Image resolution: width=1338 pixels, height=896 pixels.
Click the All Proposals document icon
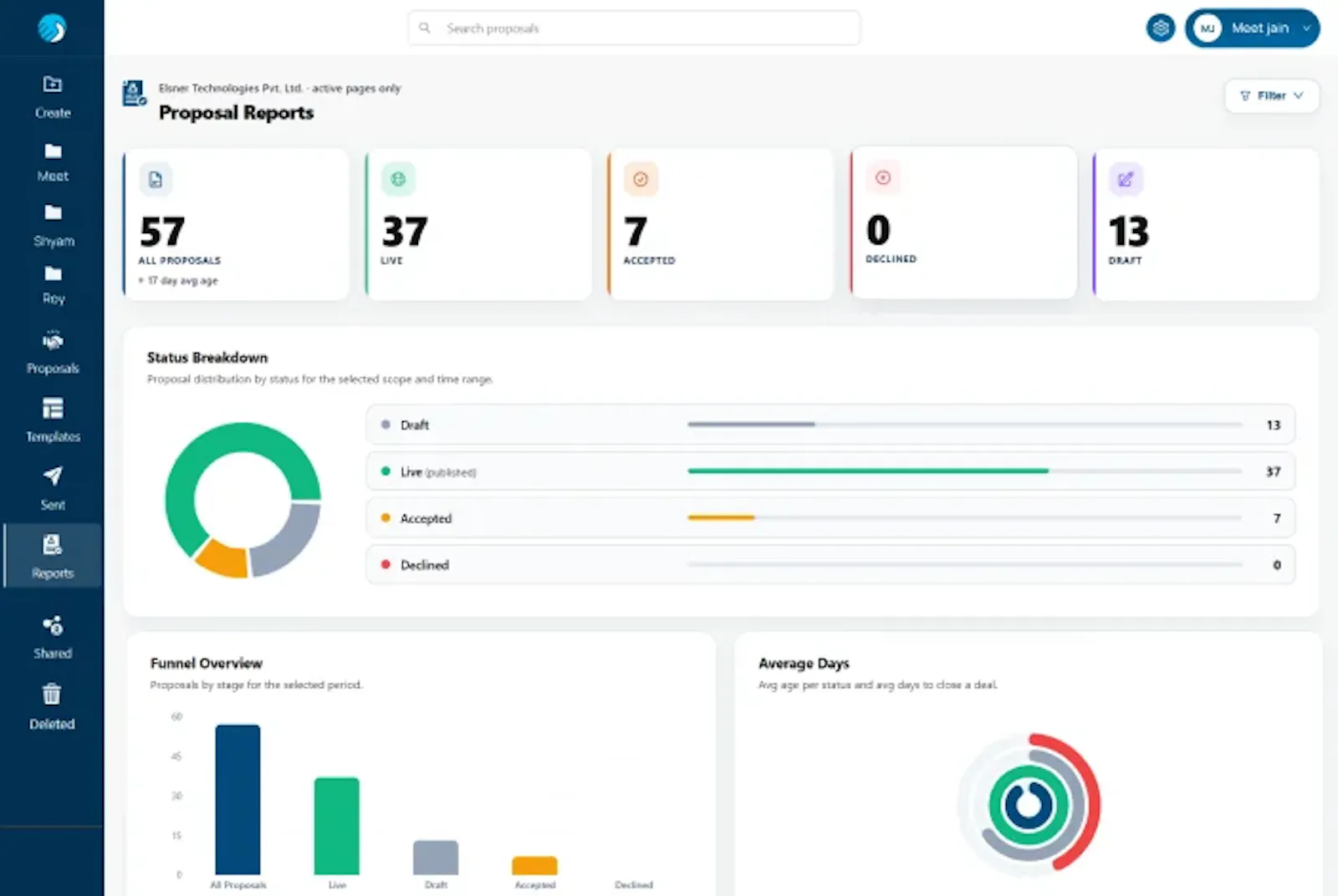(x=156, y=179)
